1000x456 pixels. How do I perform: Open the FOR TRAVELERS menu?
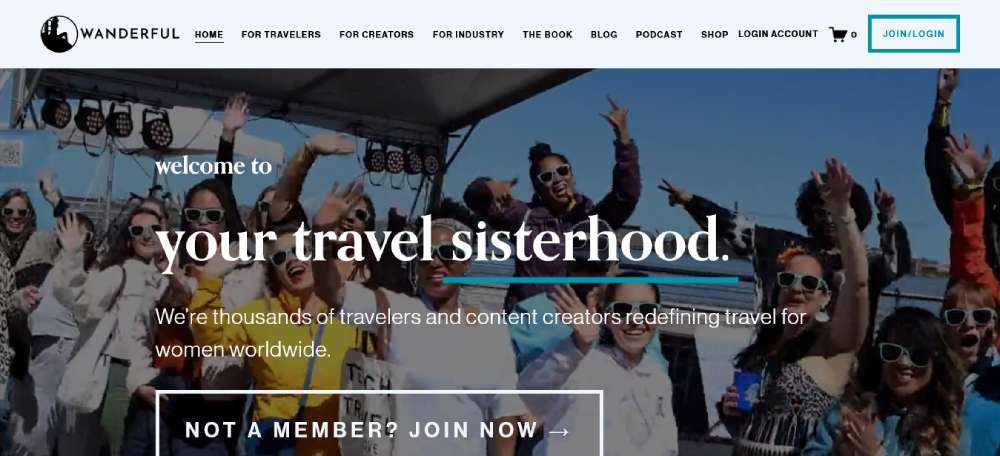point(281,34)
